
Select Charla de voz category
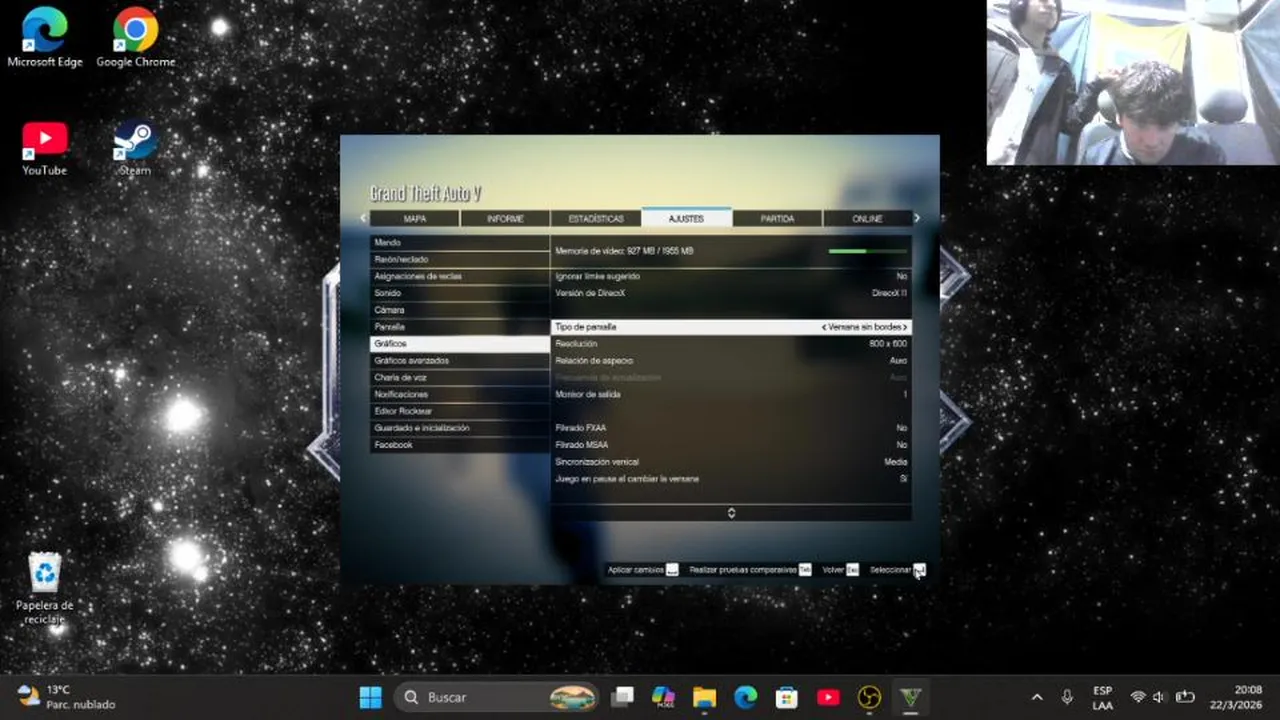point(459,377)
